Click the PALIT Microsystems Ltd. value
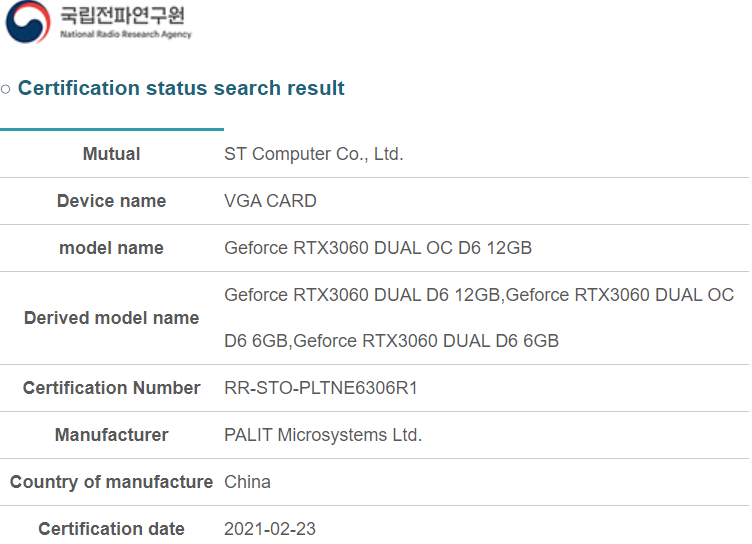Viewport: 752px width, 544px height. pos(323,435)
